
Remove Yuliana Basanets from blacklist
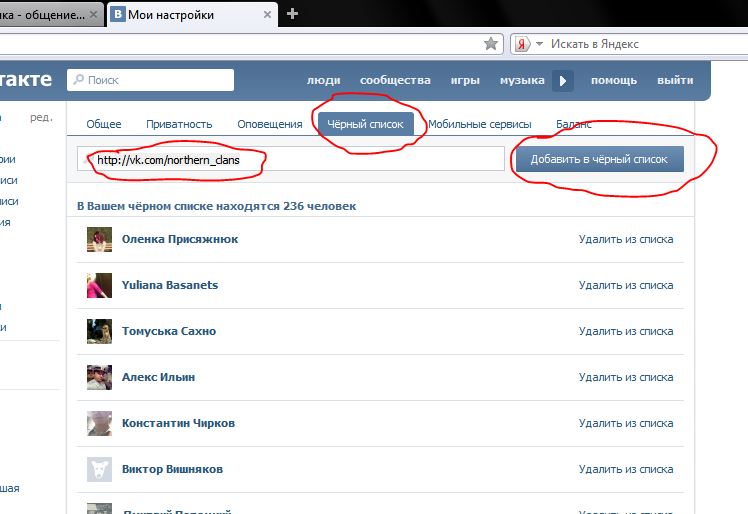tap(626, 285)
